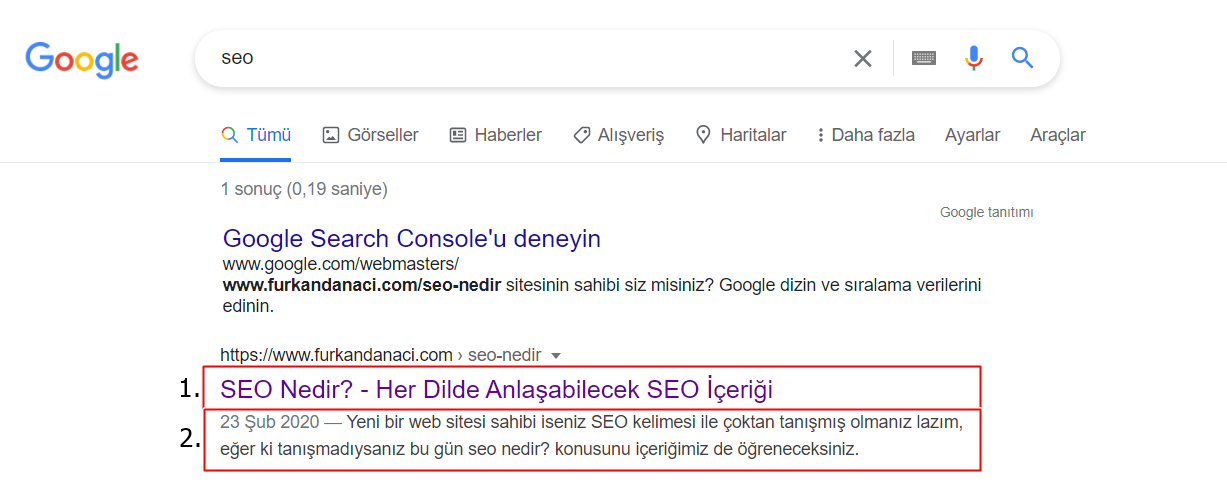Open the Araçlar tools option
This screenshot has height=492, width=1227.
(1058, 135)
